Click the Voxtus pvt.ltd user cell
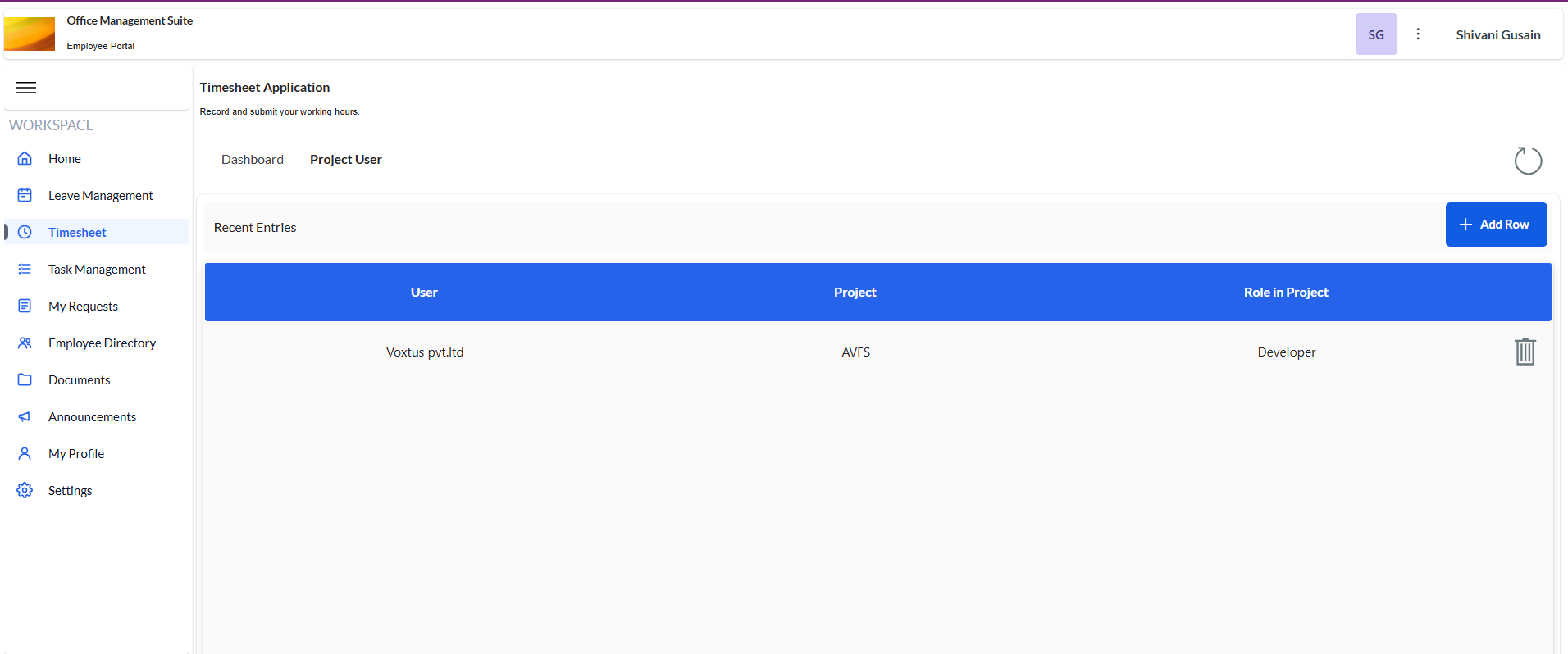Viewport: 1568px width, 654px height. click(425, 352)
